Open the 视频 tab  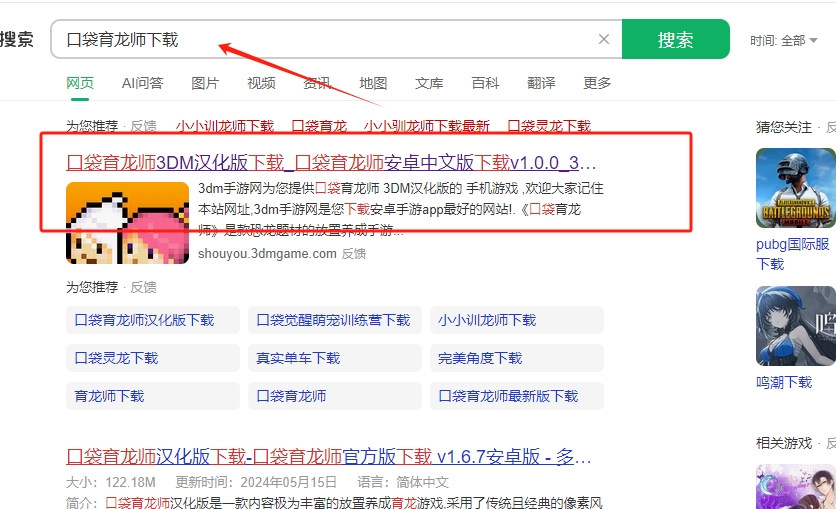[261, 83]
